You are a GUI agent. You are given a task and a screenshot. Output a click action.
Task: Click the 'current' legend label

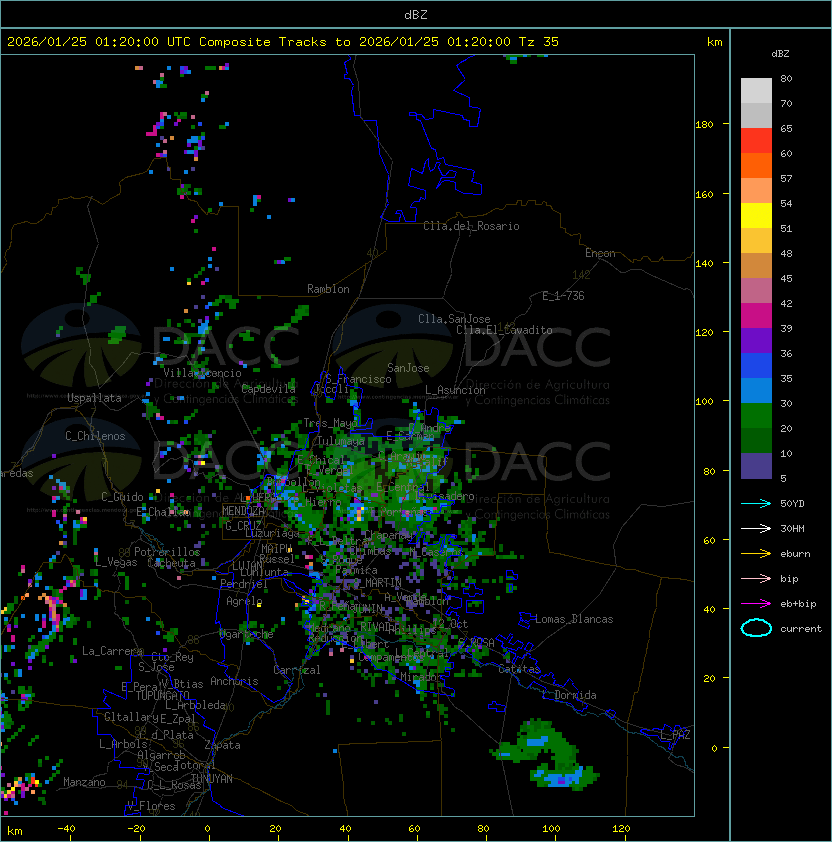801,629
